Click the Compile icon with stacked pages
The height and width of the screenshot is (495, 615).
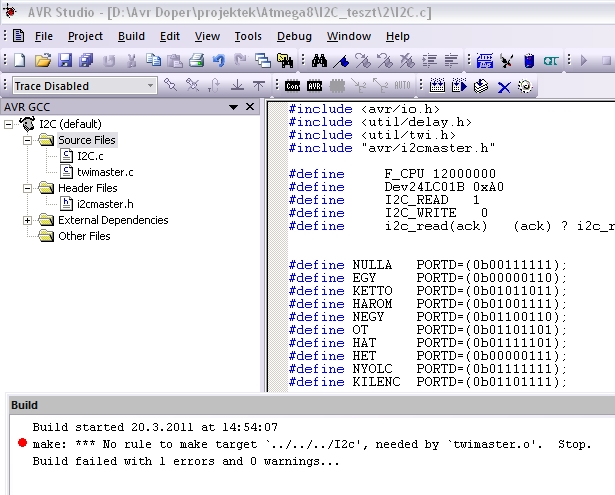tap(481, 86)
